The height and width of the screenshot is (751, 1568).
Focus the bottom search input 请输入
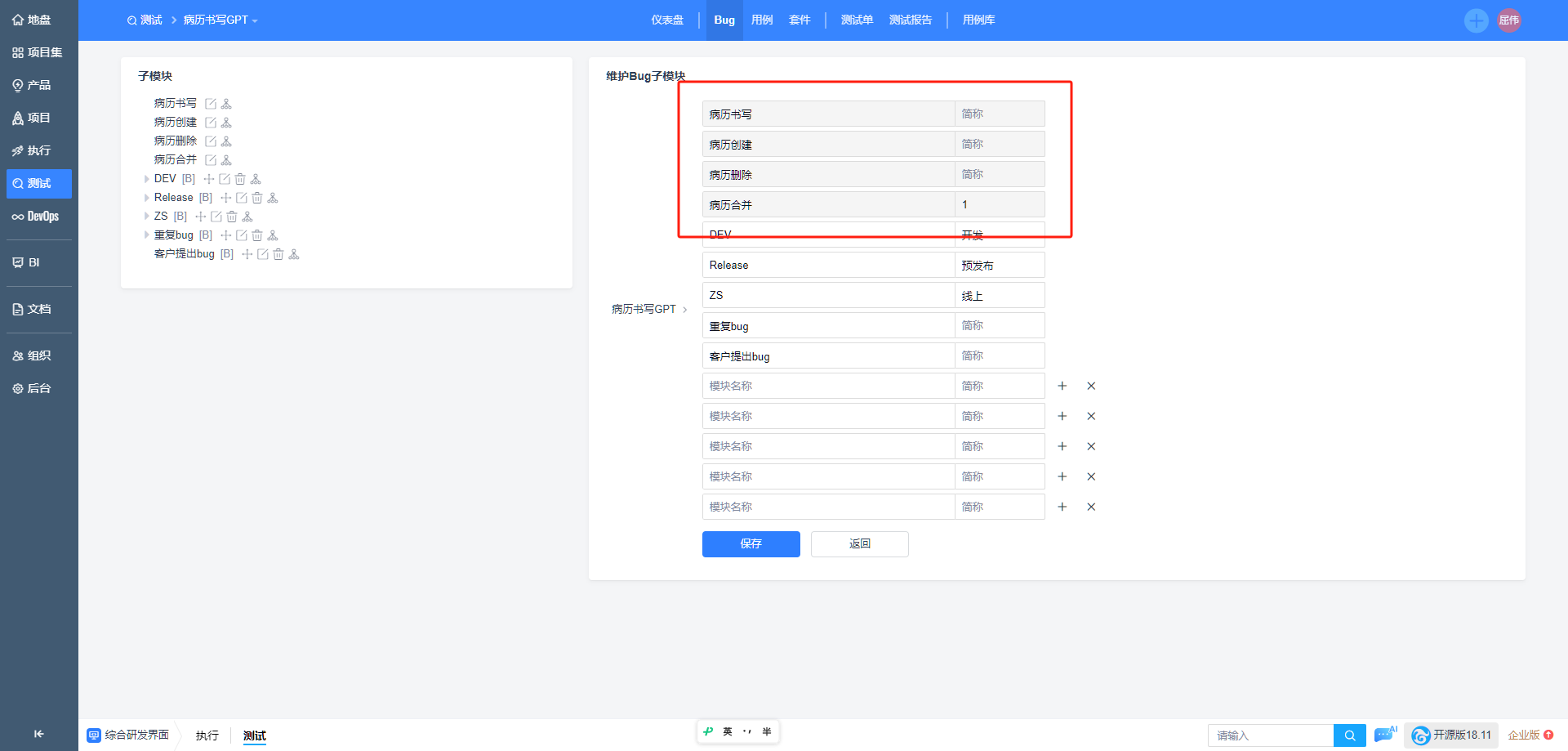1271,735
